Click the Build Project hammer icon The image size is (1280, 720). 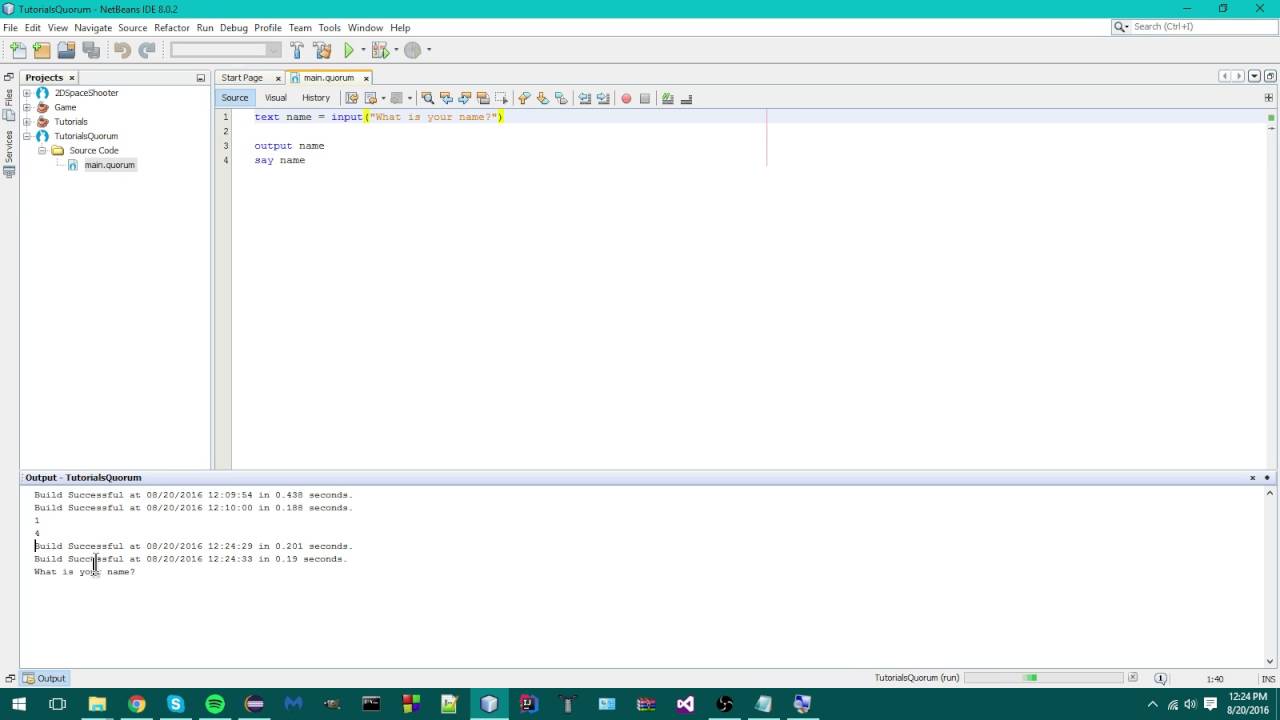(x=297, y=50)
